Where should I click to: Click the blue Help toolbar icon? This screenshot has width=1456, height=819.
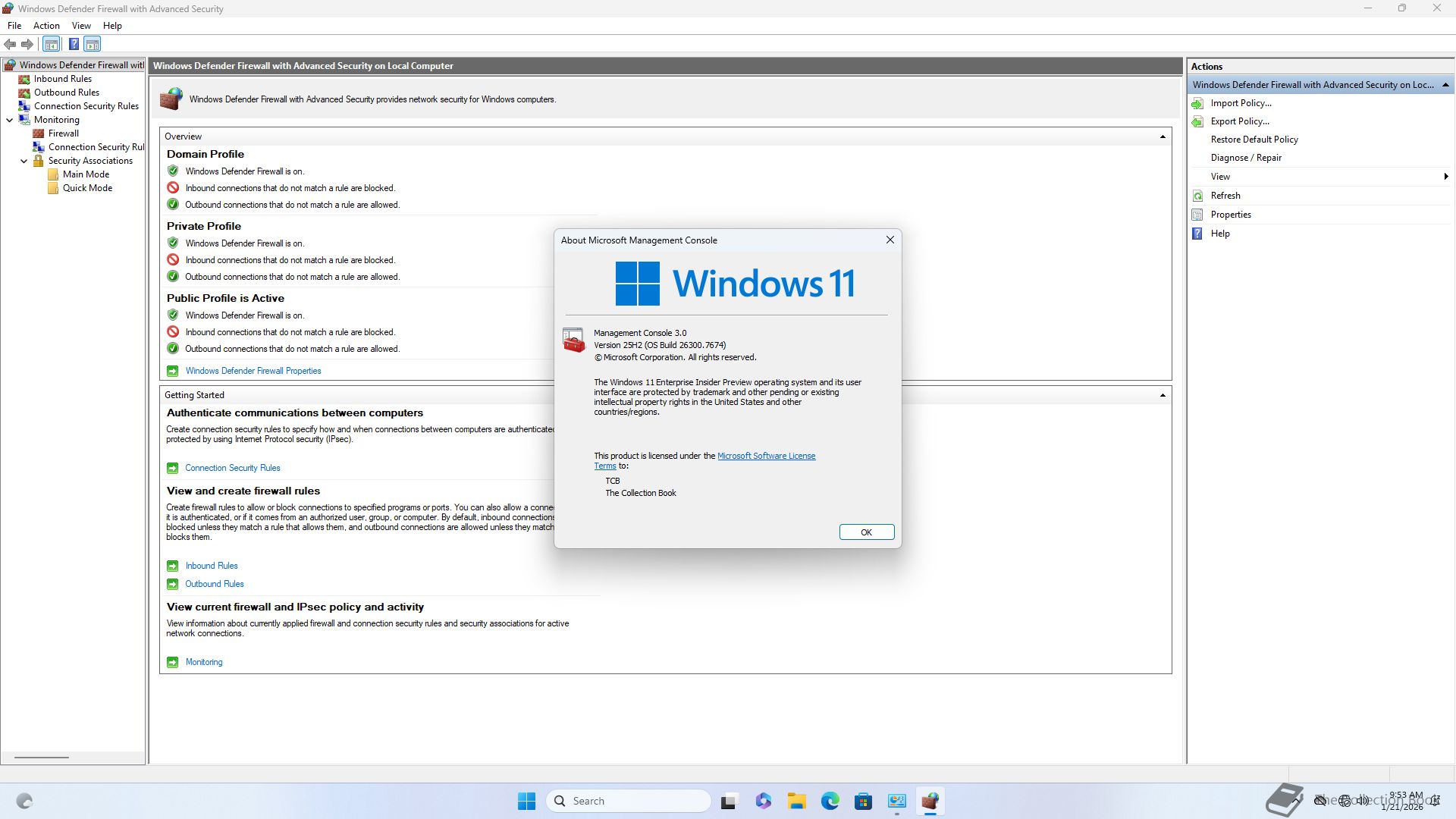pyautogui.click(x=74, y=44)
